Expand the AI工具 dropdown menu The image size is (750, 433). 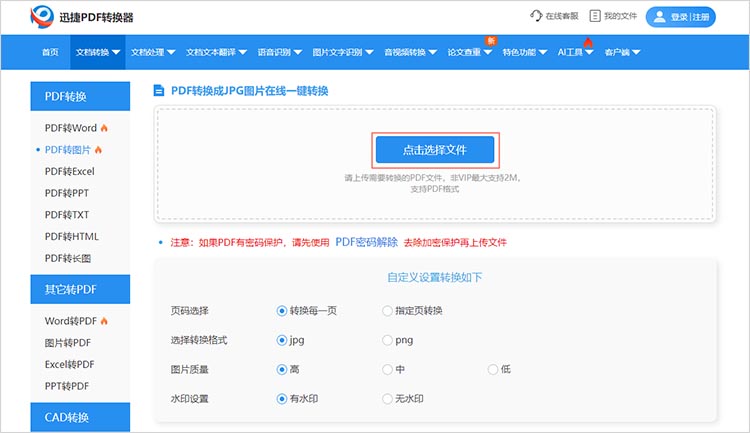575,52
